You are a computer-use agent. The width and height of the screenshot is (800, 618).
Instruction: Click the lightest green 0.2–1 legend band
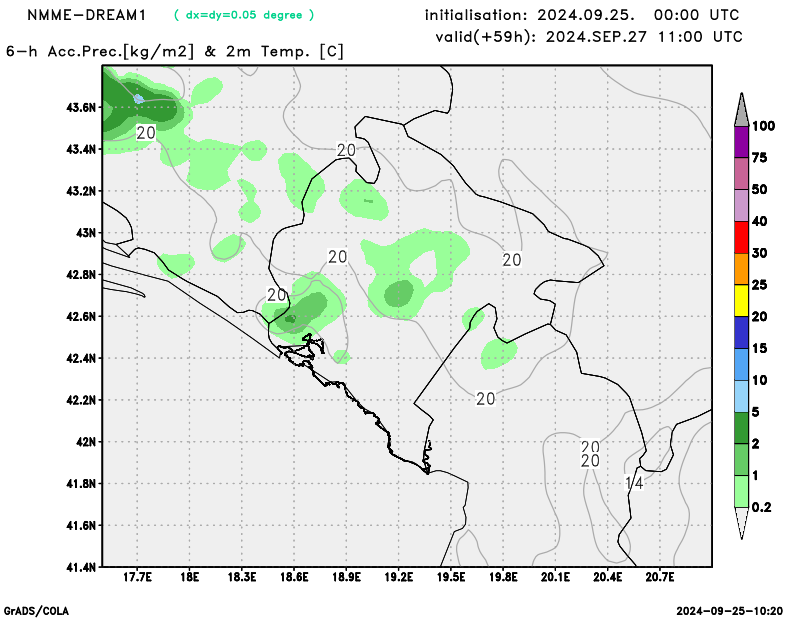741,491
